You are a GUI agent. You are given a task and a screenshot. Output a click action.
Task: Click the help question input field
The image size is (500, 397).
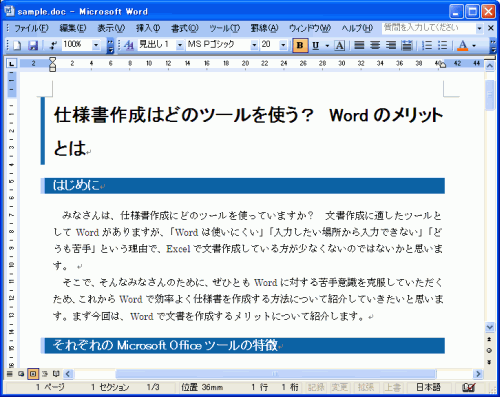[429, 28]
